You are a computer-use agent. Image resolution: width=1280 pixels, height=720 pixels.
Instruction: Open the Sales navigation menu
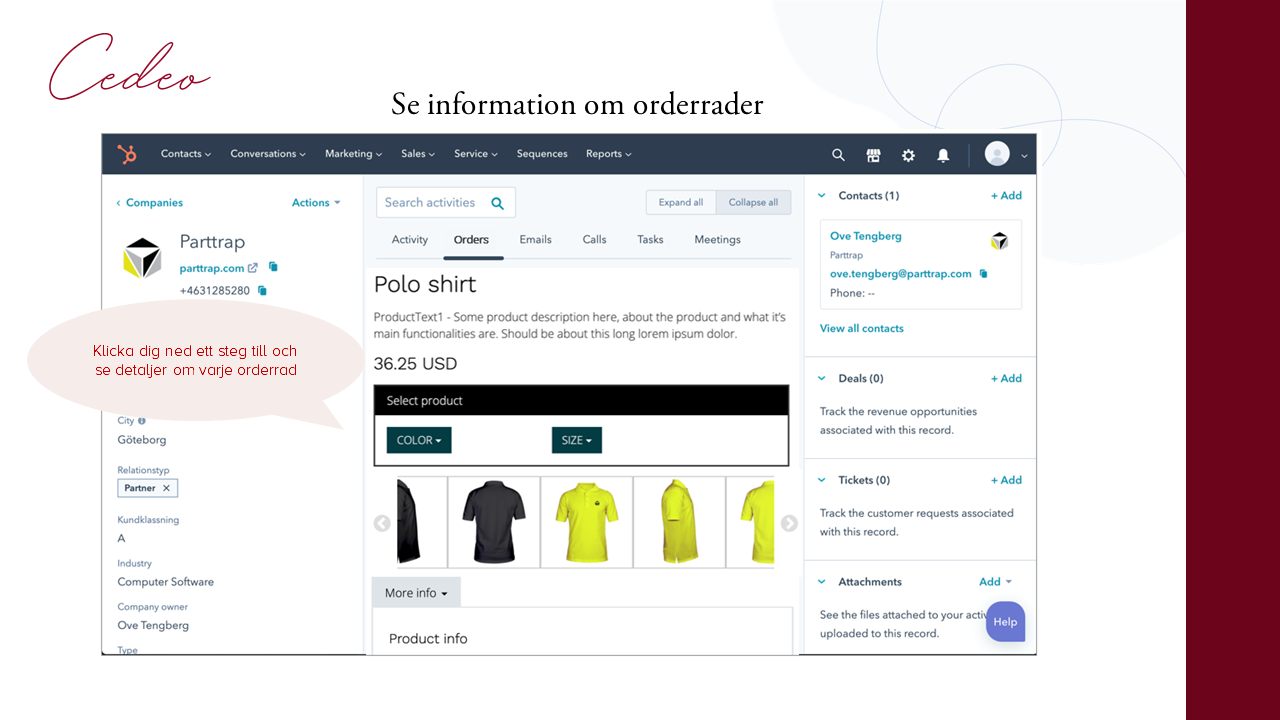click(x=418, y=154)
